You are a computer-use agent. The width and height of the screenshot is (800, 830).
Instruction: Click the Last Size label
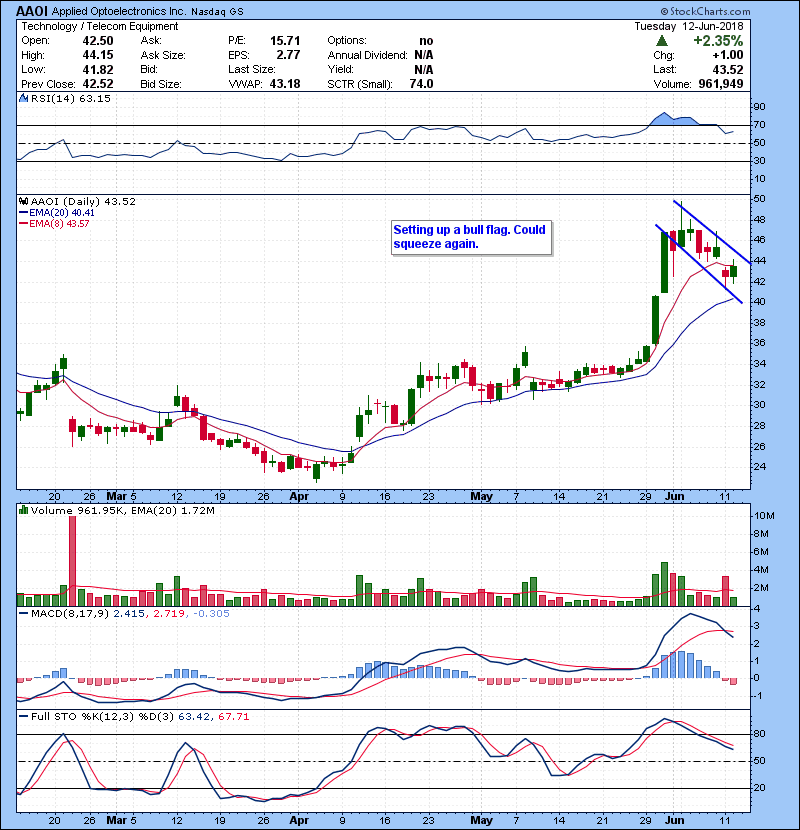click(x=252, y=69)
